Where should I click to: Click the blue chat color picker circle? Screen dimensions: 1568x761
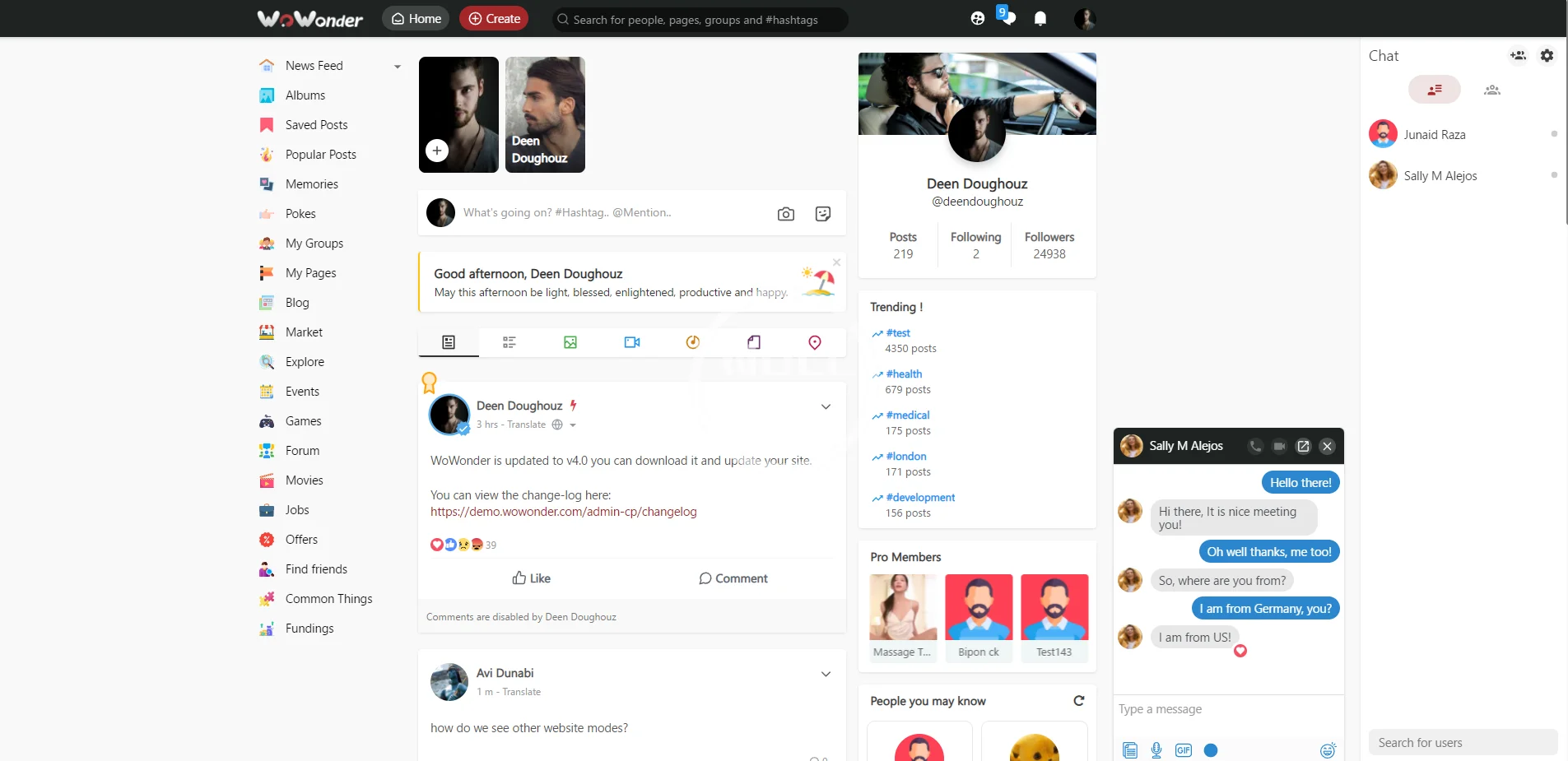pos(1211,749)
